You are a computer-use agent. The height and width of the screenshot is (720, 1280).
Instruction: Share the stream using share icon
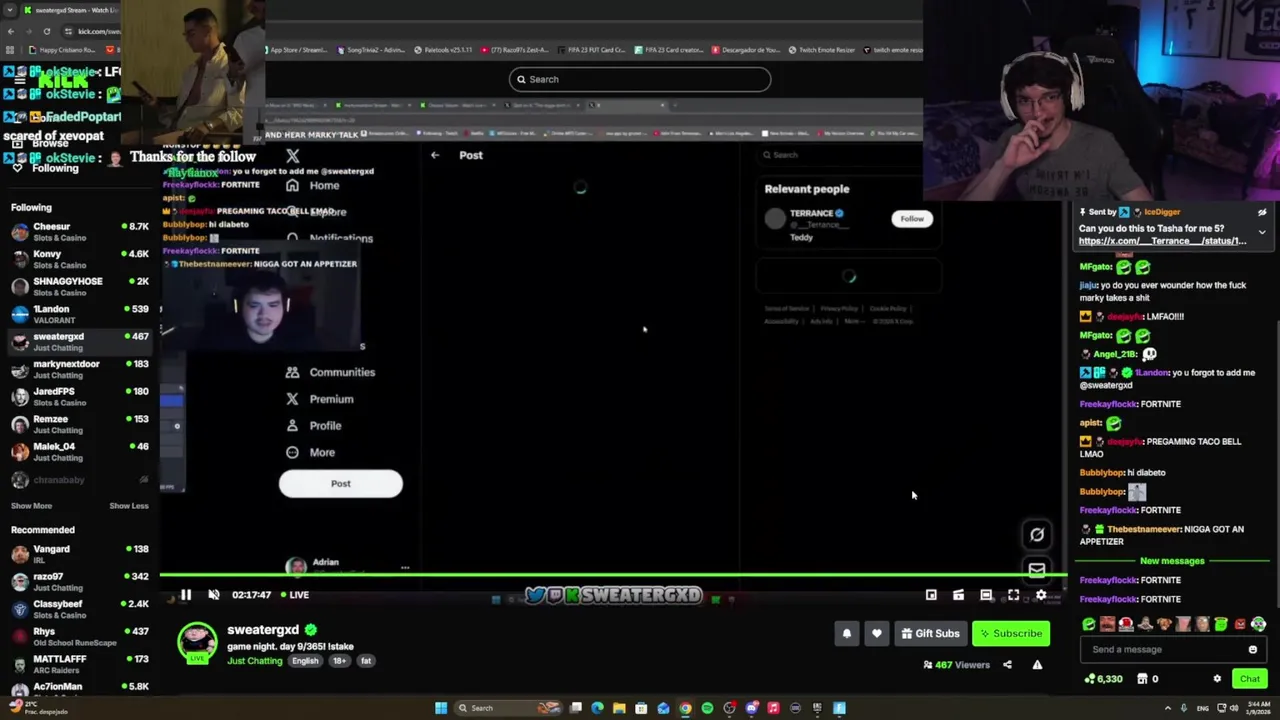(1007, 665)
